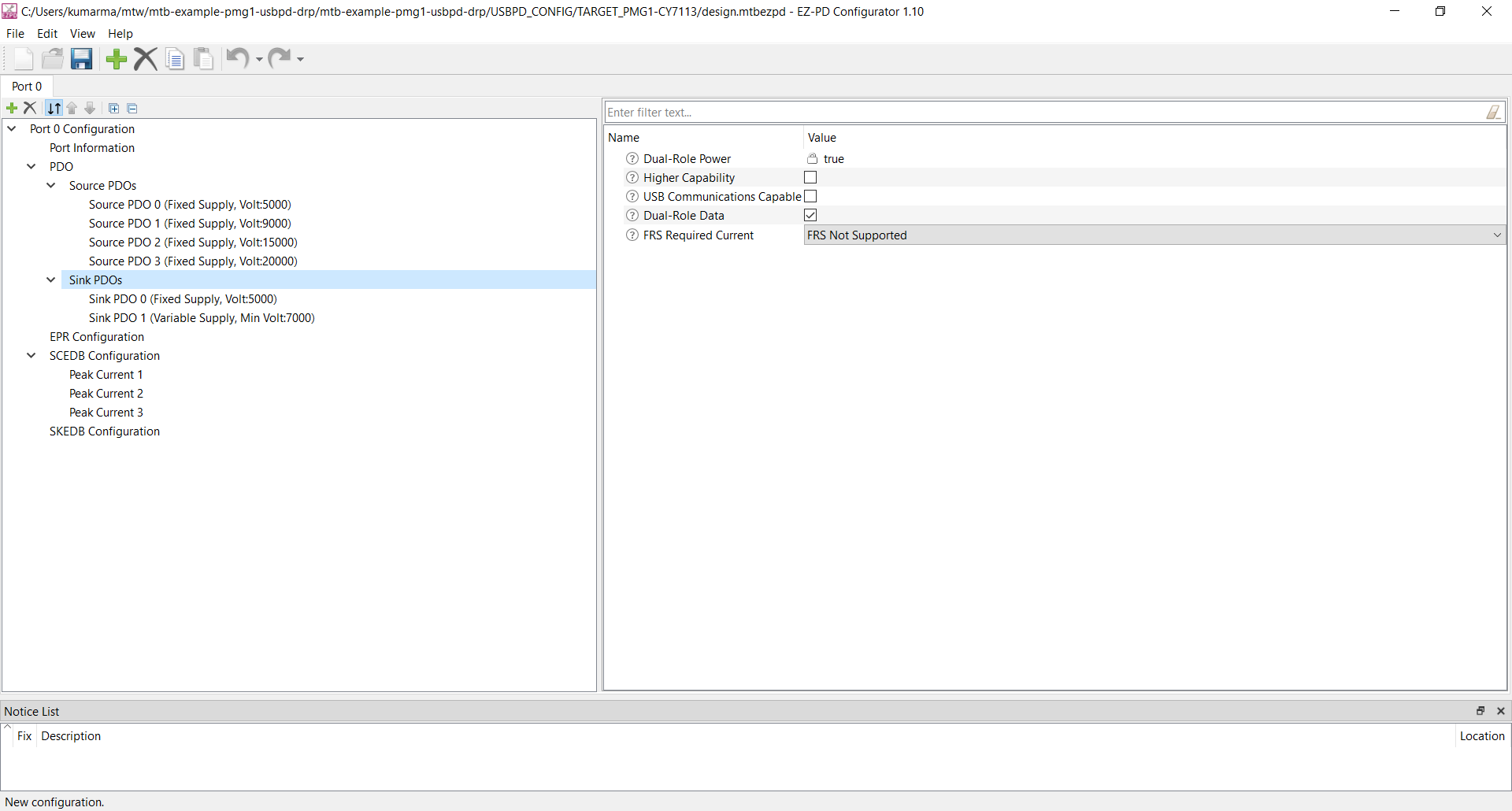Collapse the Source PDOs node
Image resolution: width=1512 pixels, height=811 pixels.
coord(51,185)
